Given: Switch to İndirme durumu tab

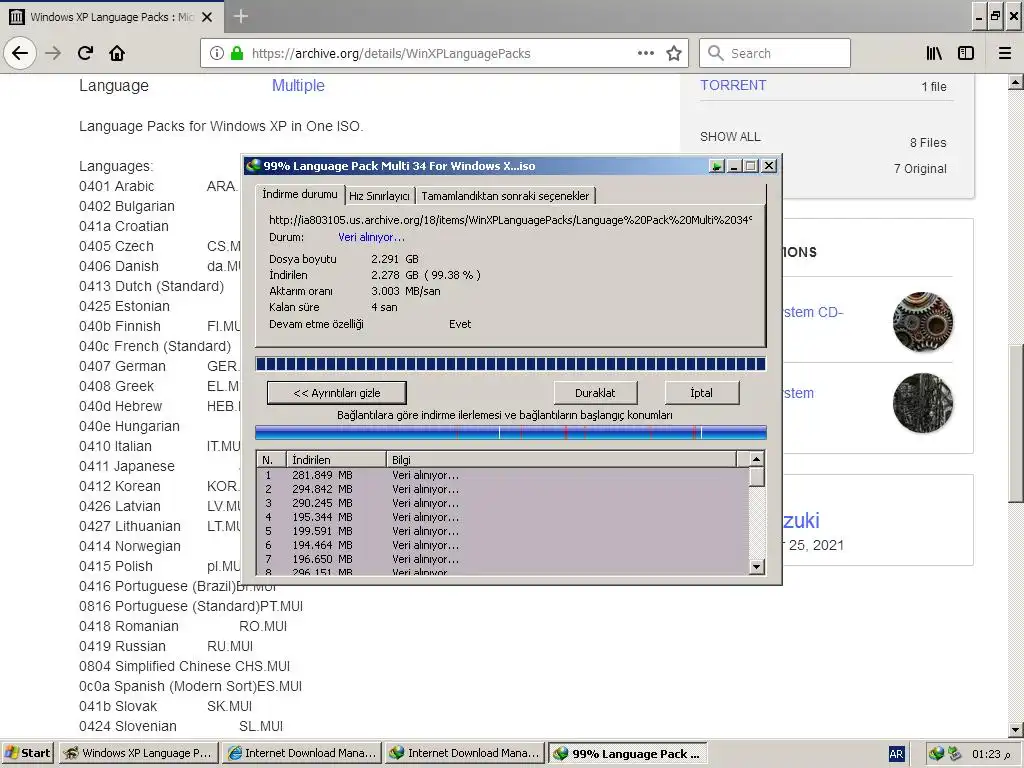Looking at the screenshot, I should 300,194.
